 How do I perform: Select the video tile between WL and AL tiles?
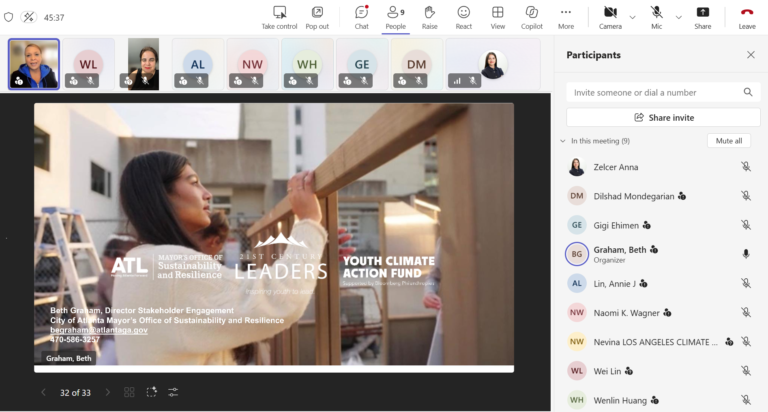143,64
